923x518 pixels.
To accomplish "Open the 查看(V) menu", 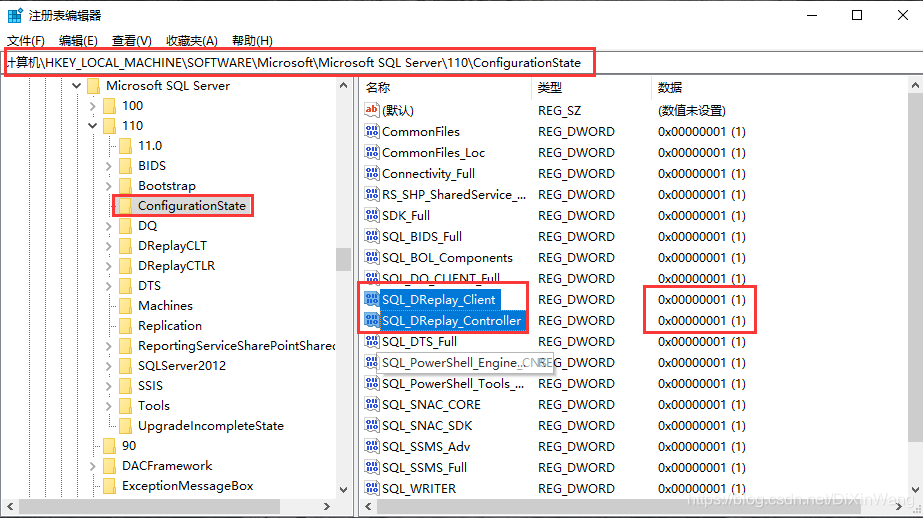I will 132,41.
